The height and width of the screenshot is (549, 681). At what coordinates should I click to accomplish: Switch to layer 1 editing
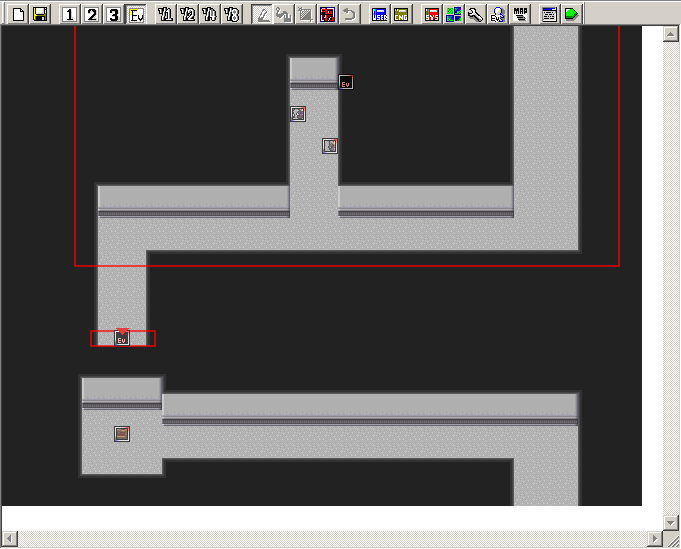[x=70, y=14]
